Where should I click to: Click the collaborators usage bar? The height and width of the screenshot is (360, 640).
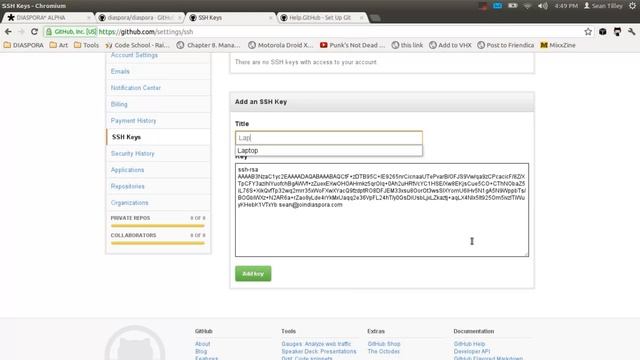click(x=158, y=243)
